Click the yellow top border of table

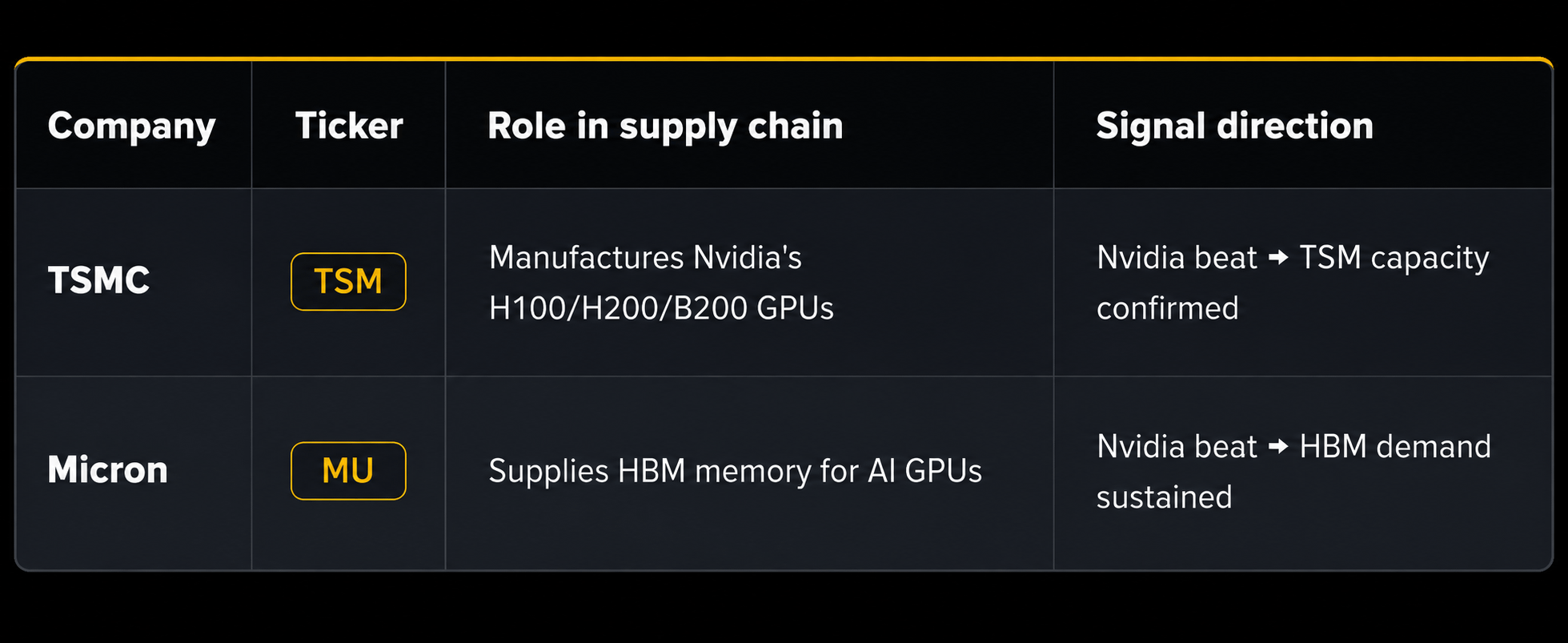click(x=784, y=58)
